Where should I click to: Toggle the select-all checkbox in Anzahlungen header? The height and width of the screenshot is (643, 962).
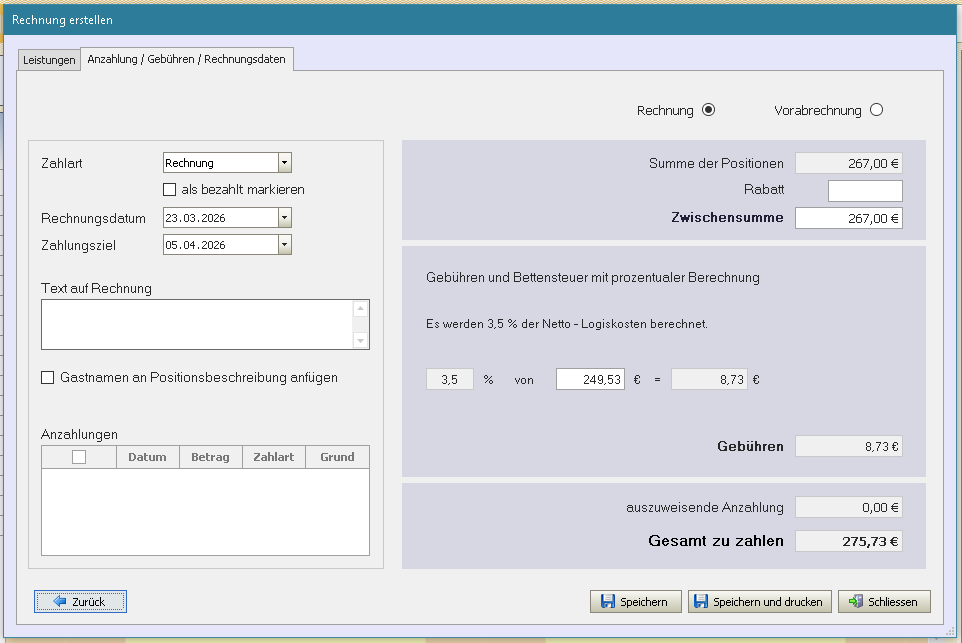click(x=79, y=457)
